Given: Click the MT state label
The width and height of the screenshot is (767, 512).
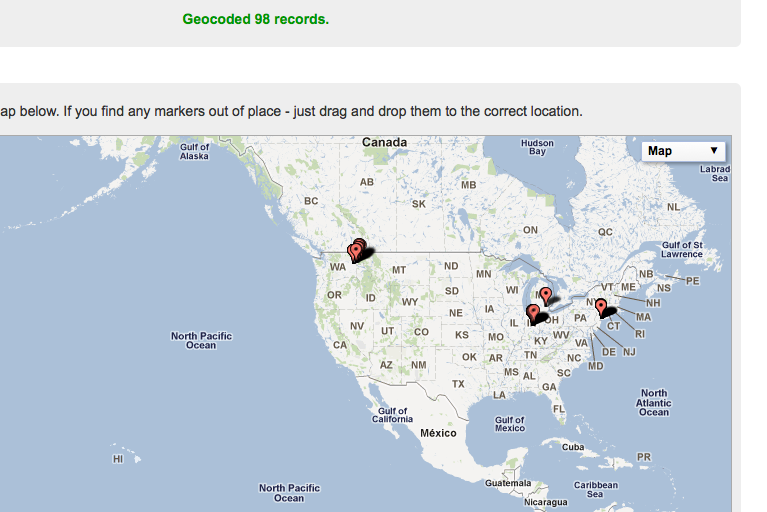Looking at the screenshot, I should tap(399, 270).
